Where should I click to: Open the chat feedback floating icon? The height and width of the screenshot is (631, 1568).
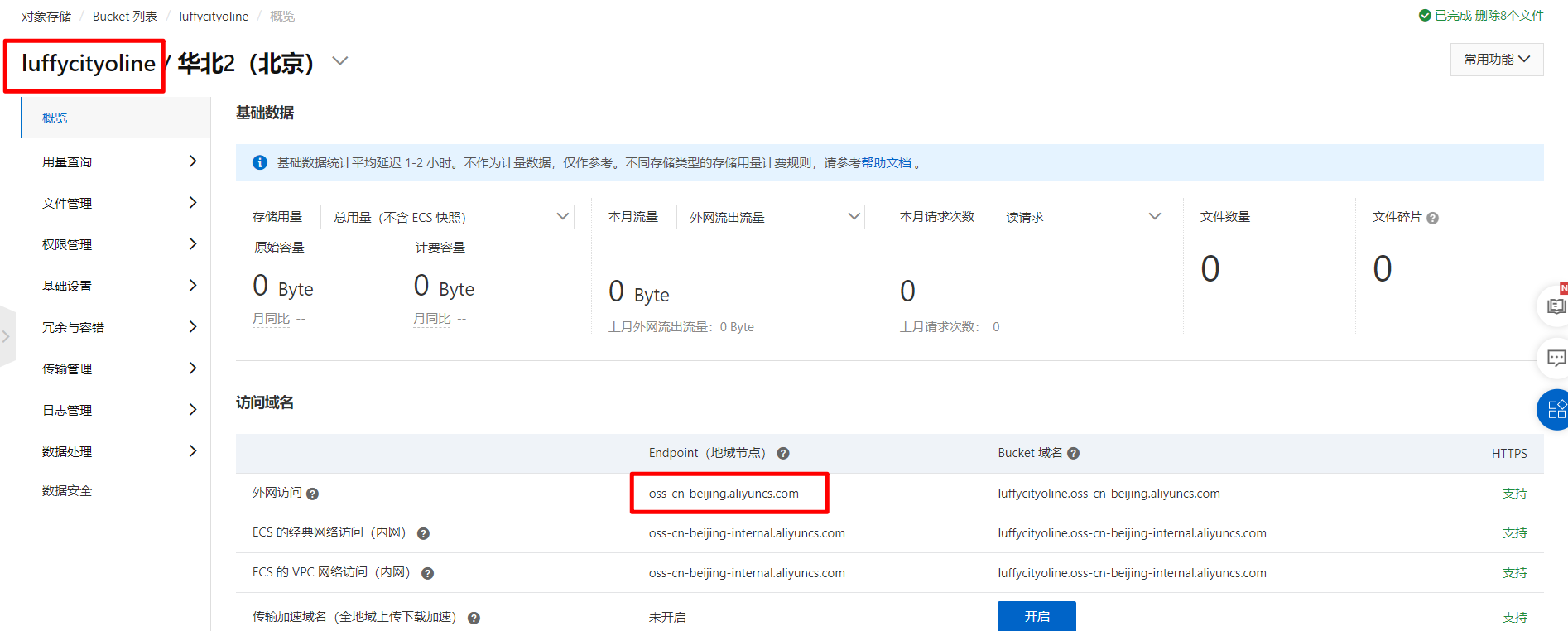[1556, 359]
